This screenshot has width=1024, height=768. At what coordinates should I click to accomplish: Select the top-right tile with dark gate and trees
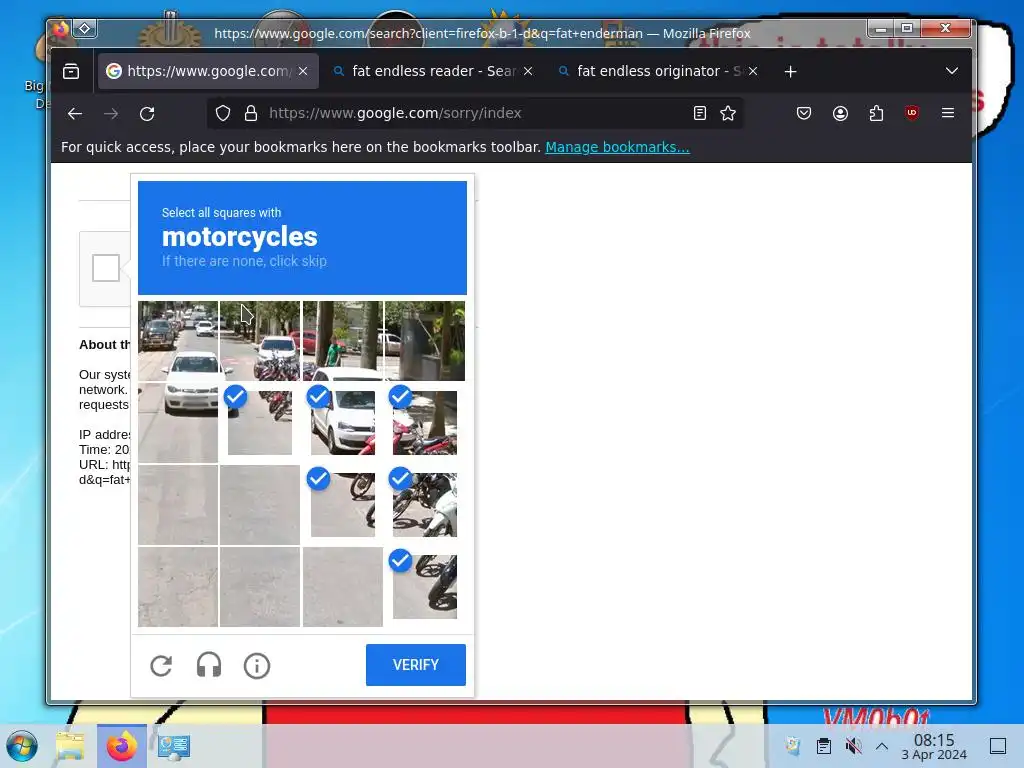coord(425,341)
